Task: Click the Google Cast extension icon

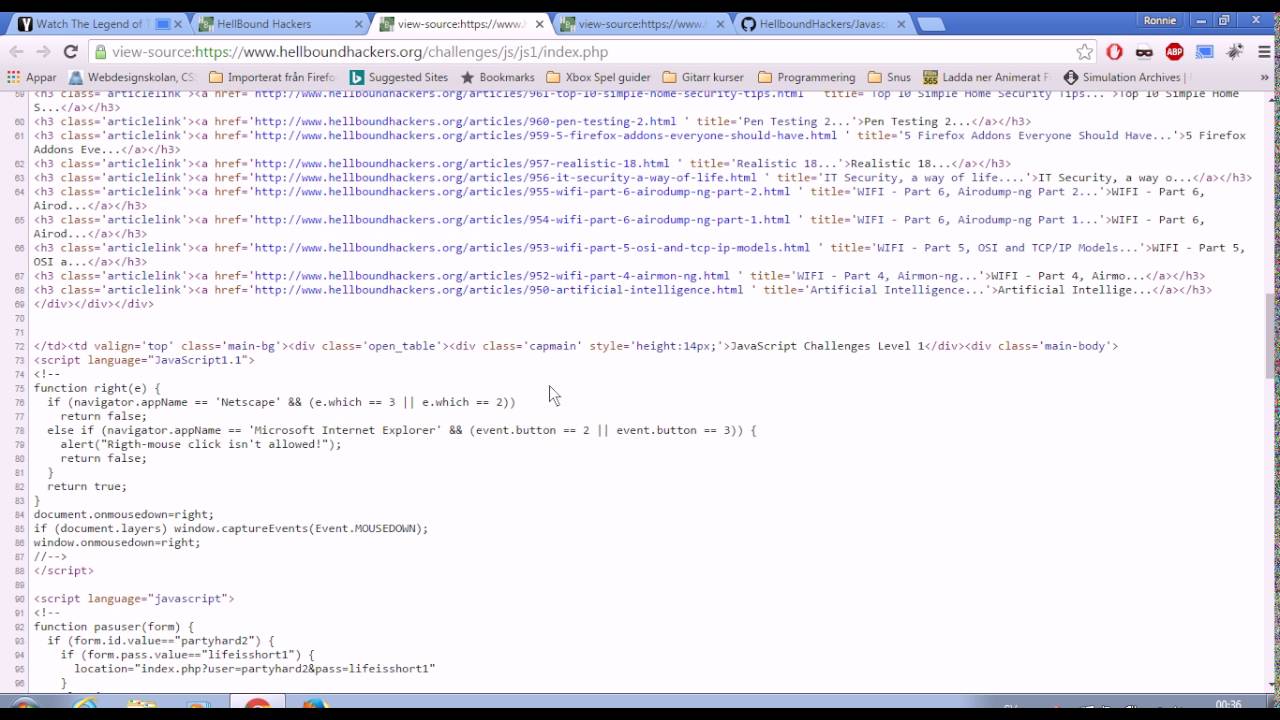Action: click(1205, 52)
